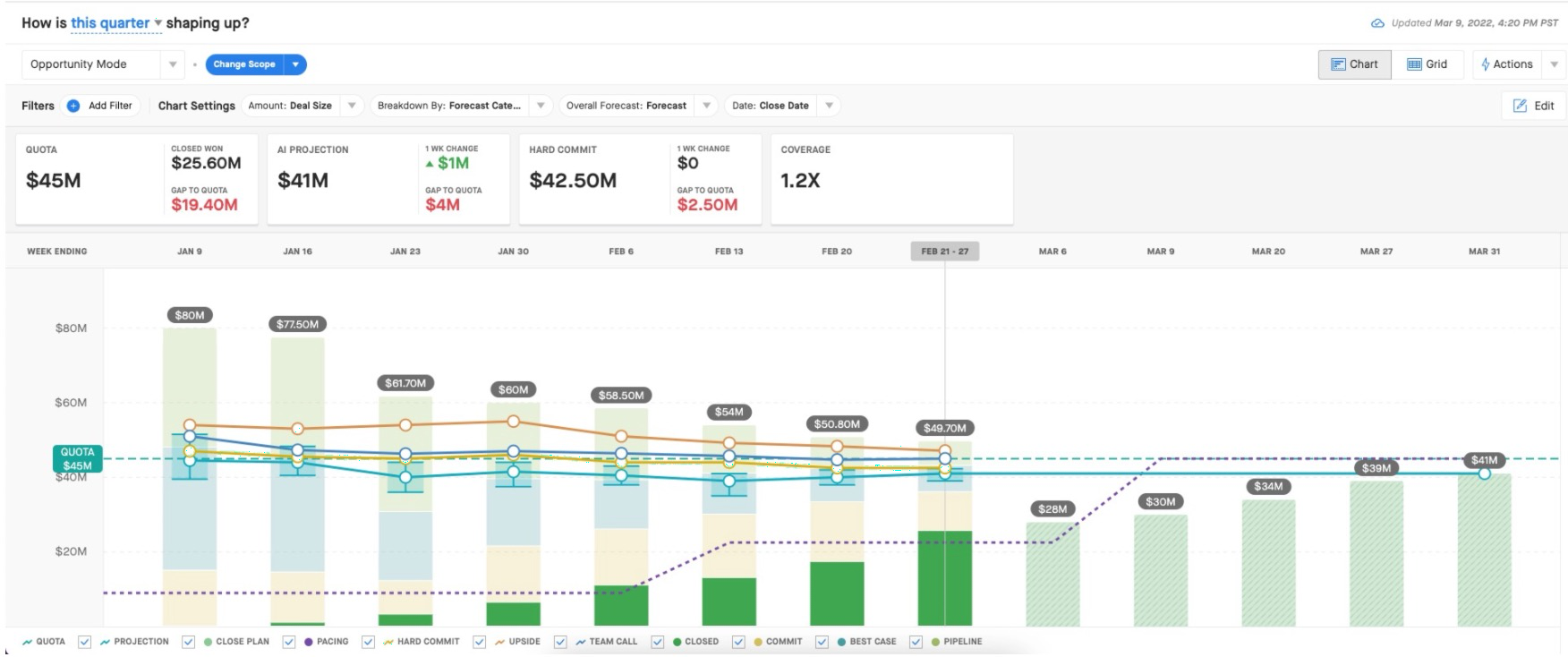The height and width of the screenshot is (657, 1568).
Task: Open the Opportunity Mode dropdown
Action: click(102, 64)
